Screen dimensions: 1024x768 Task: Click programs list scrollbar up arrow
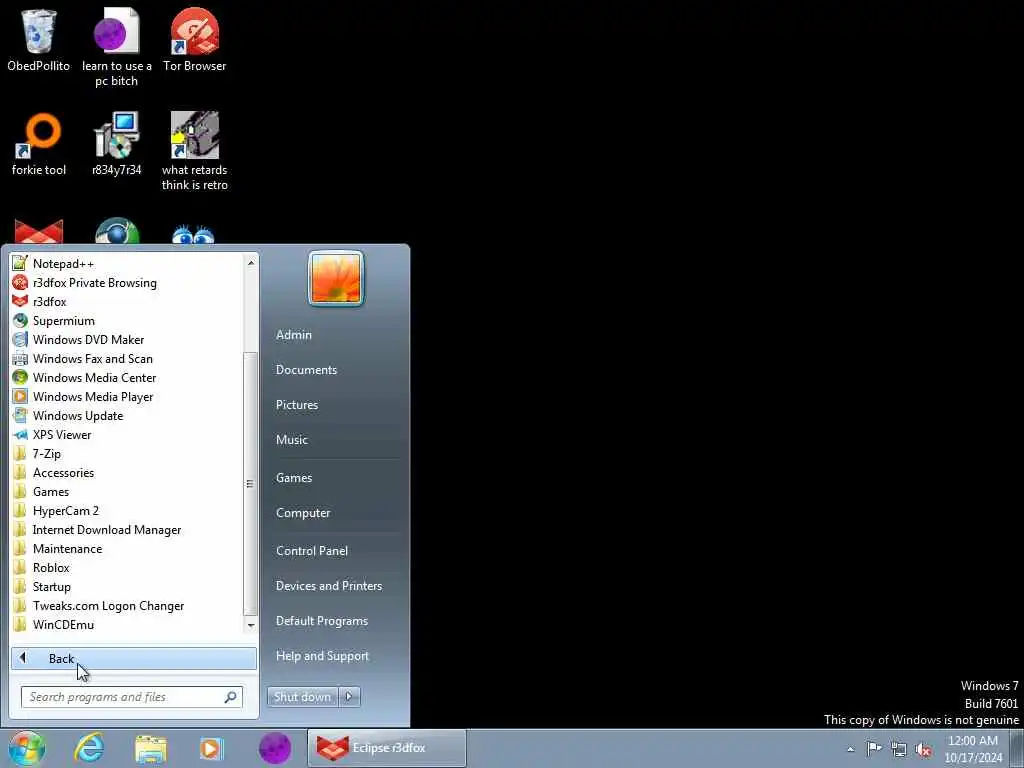[250, 263]
